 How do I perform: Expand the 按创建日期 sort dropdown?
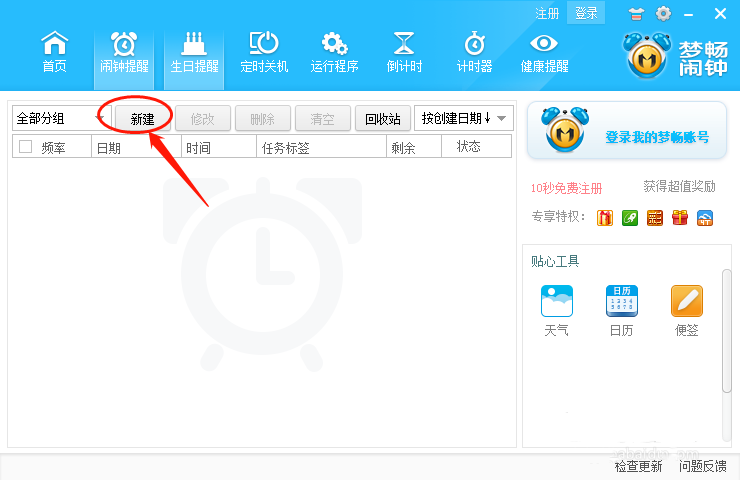pos(463,118)
